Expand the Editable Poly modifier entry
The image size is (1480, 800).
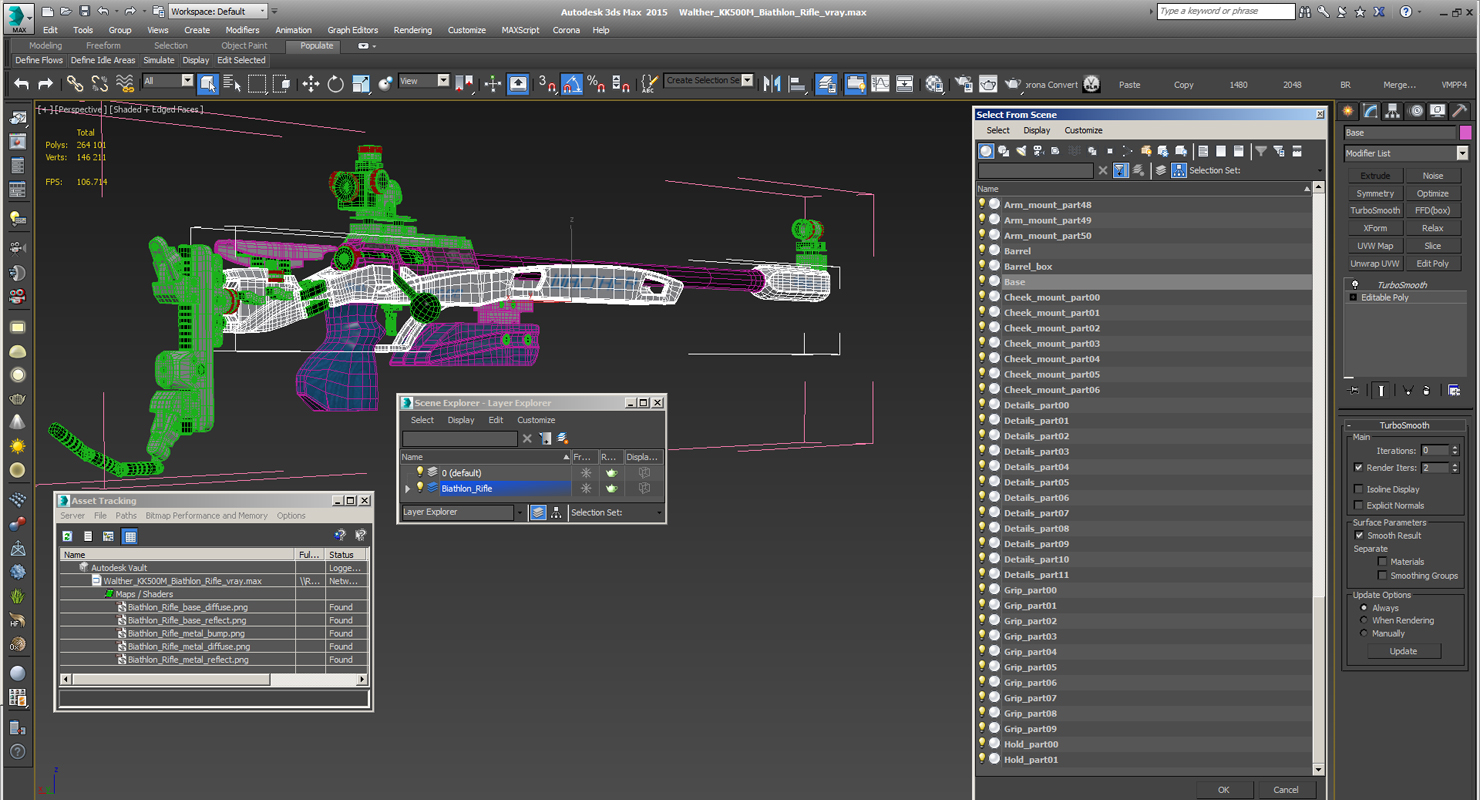tap(1353, 298)
